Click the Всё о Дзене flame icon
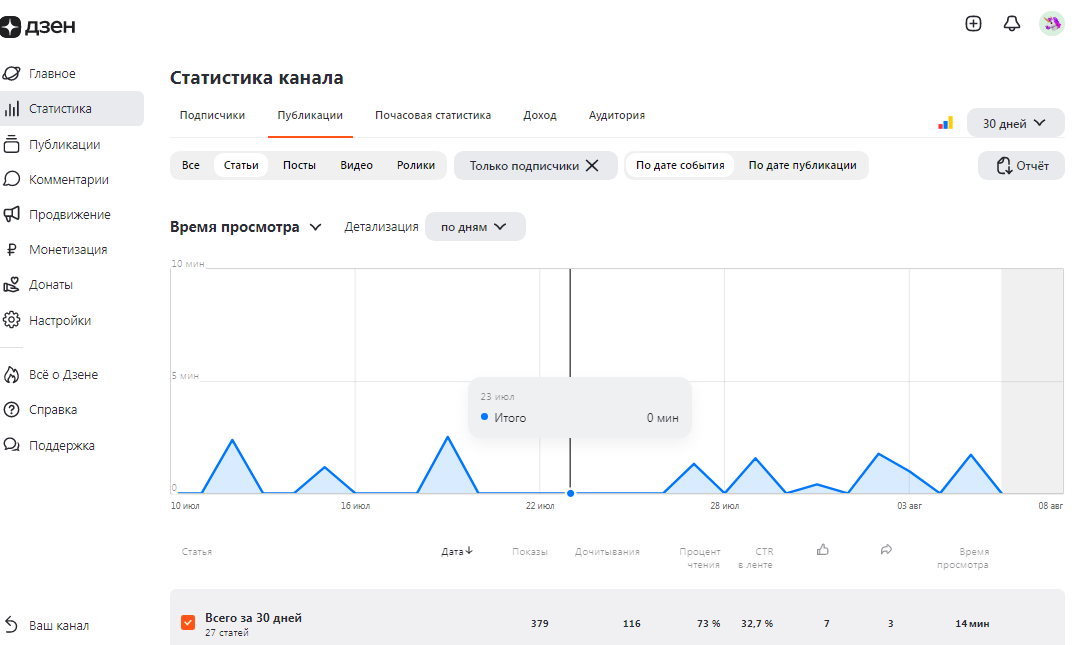The width and height of the screenshot is (1075, 645). tap(12, 374)
